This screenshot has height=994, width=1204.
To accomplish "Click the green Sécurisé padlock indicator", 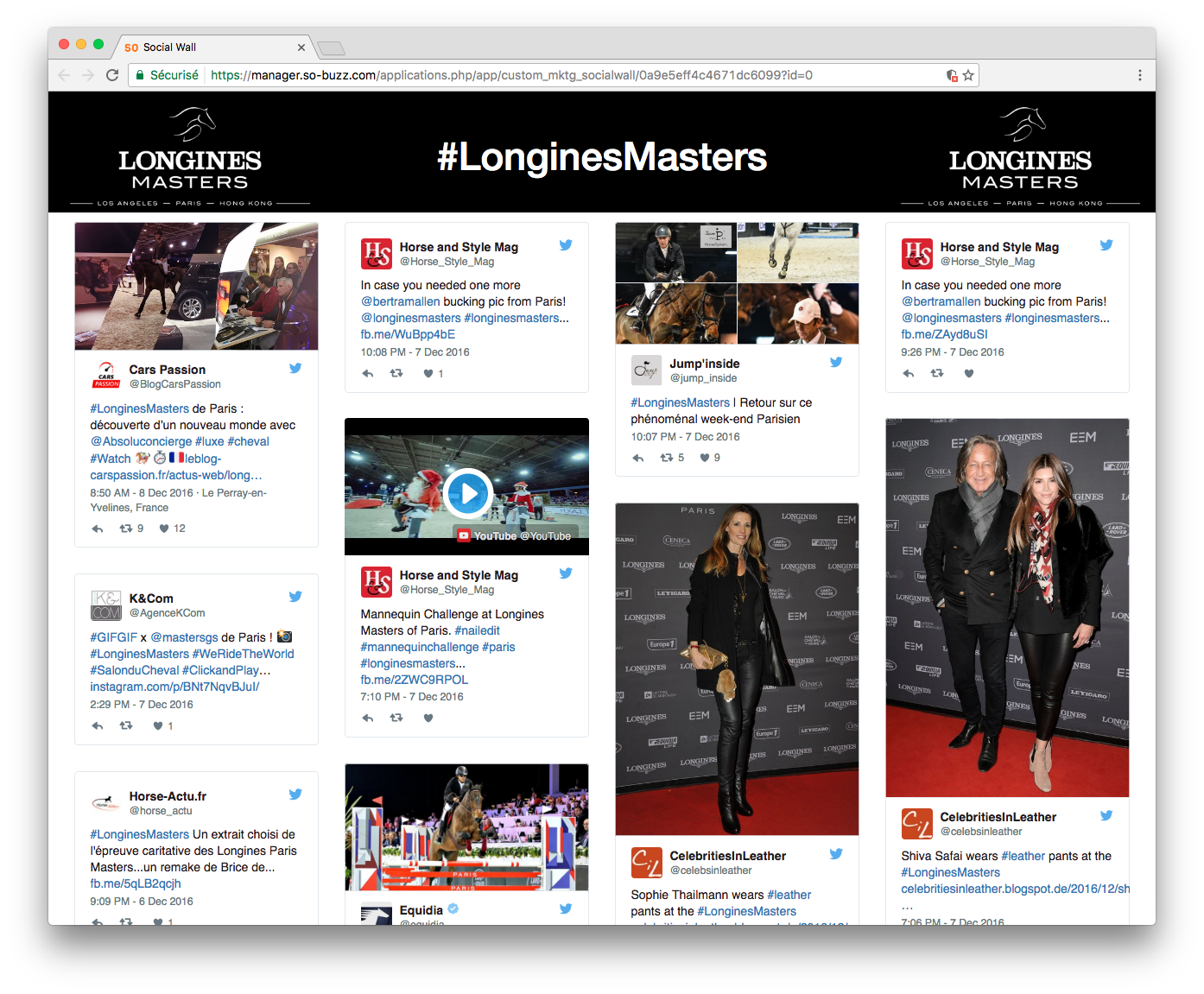I will pos(167,75).
